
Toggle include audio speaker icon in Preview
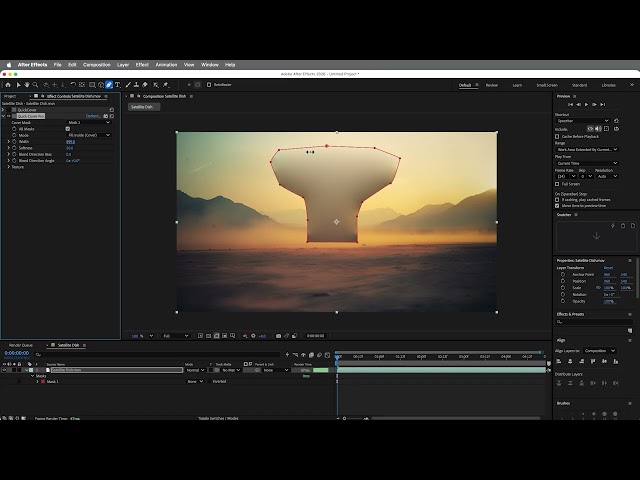(598, 129)
